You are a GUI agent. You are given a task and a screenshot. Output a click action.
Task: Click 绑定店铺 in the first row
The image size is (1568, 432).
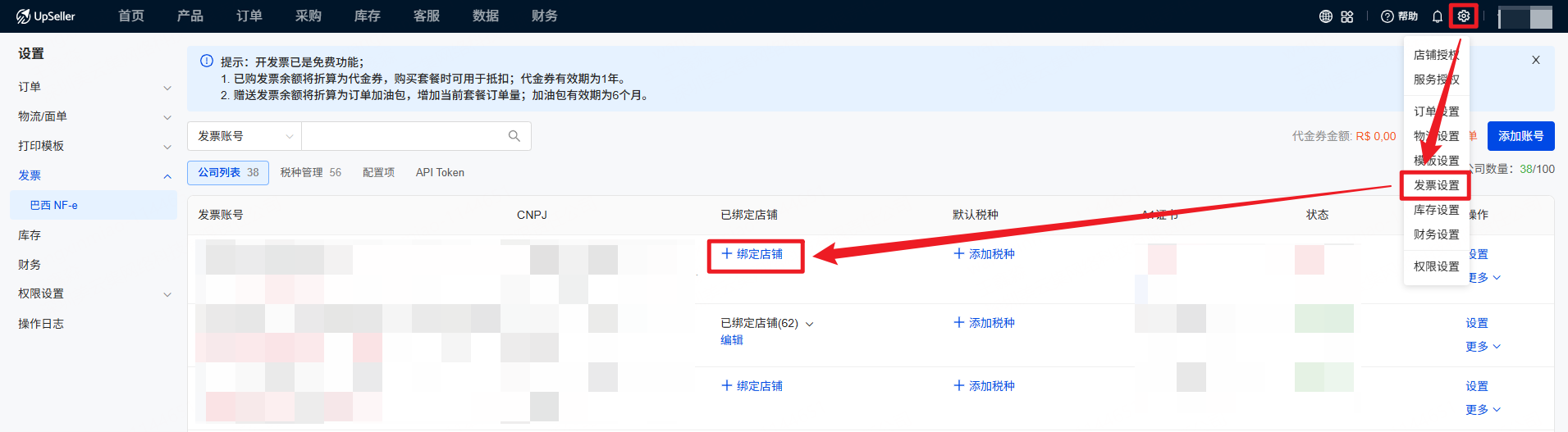[x=752, y=254]
